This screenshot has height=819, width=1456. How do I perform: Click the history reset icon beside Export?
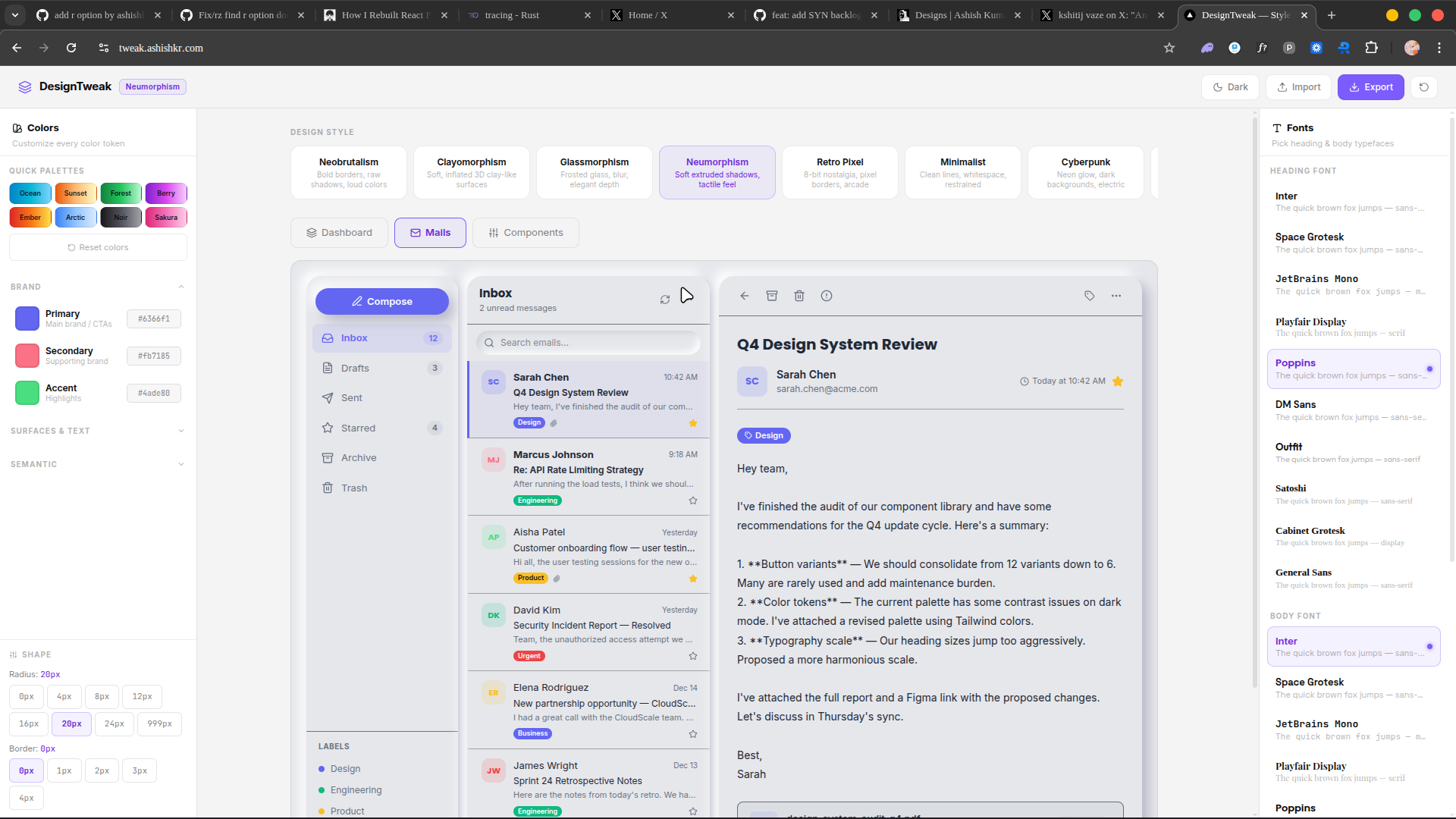coord(1423,86)
